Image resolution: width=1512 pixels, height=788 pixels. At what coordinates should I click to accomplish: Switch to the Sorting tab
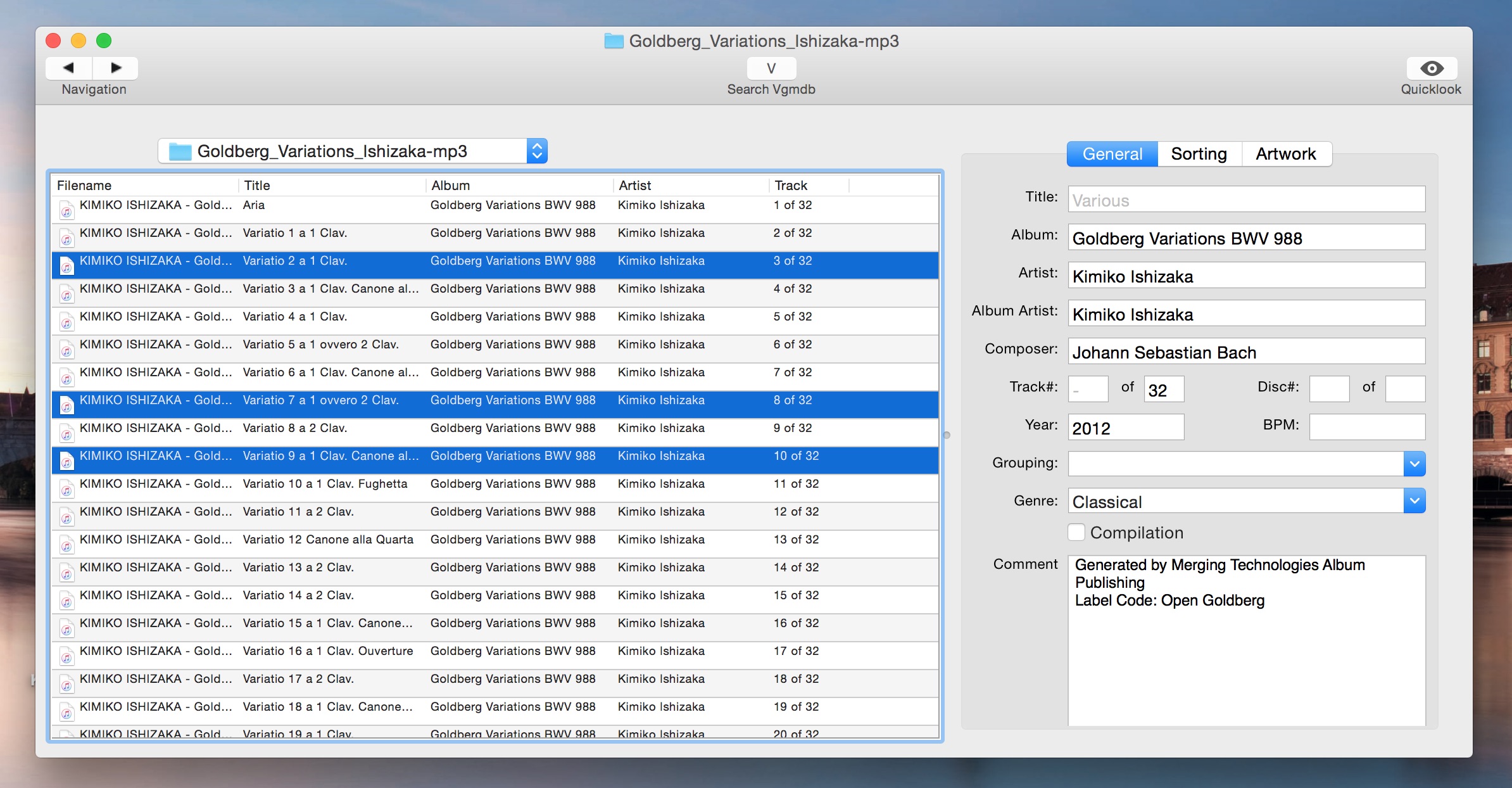[1199, 154]
